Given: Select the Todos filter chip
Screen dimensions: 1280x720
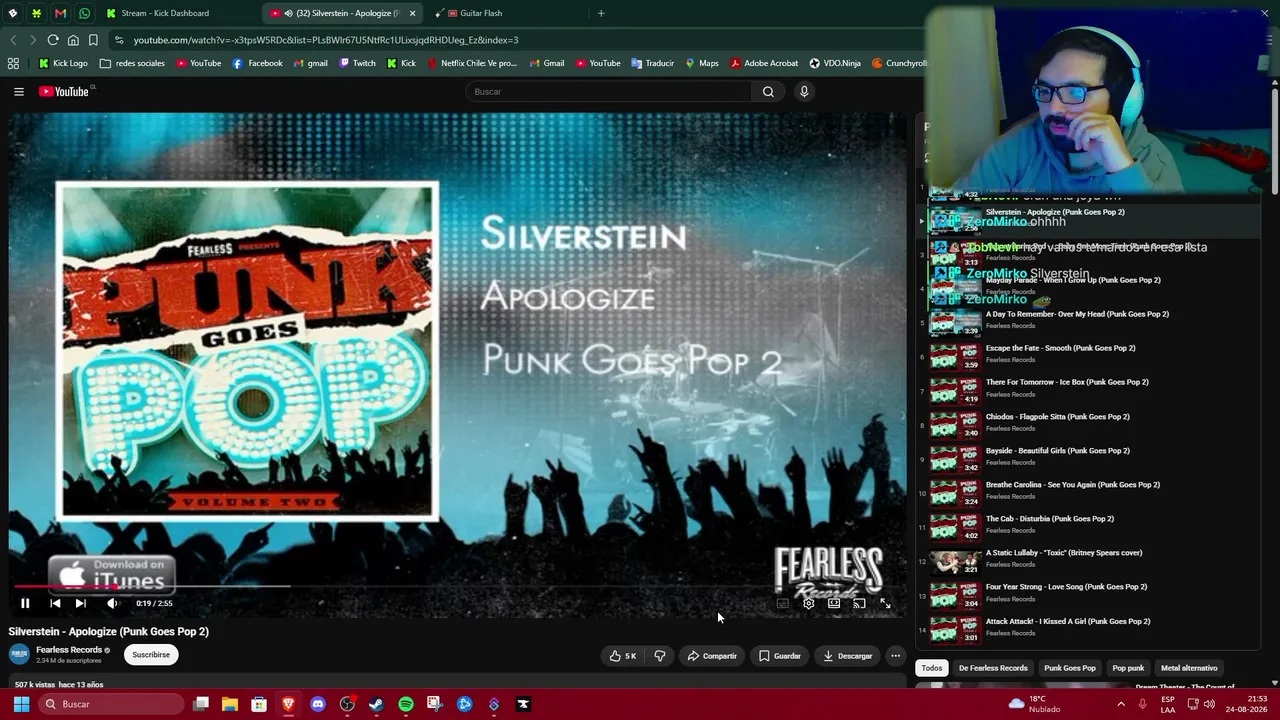Looking at the screenshot, I should [932, 668].
